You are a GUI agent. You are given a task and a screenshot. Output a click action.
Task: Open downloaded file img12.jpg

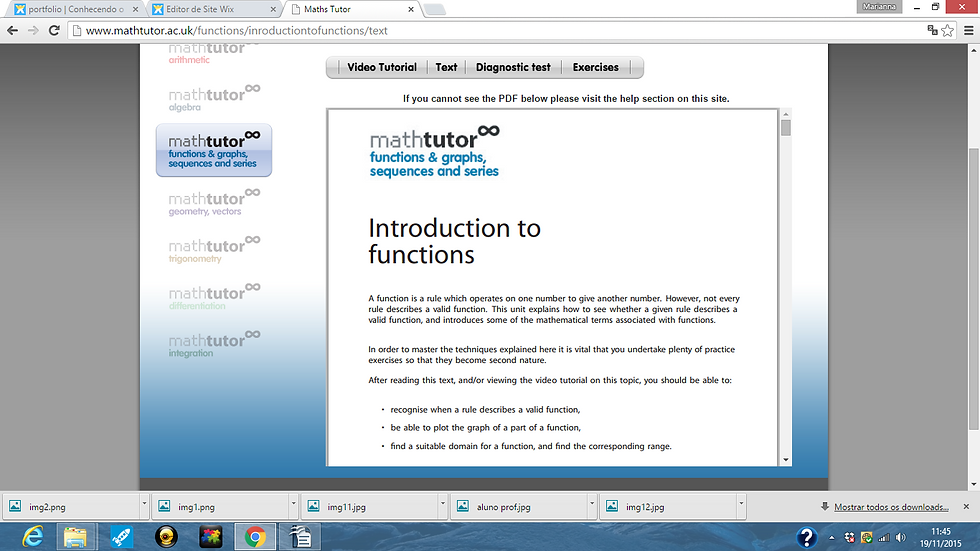point(668,507)
